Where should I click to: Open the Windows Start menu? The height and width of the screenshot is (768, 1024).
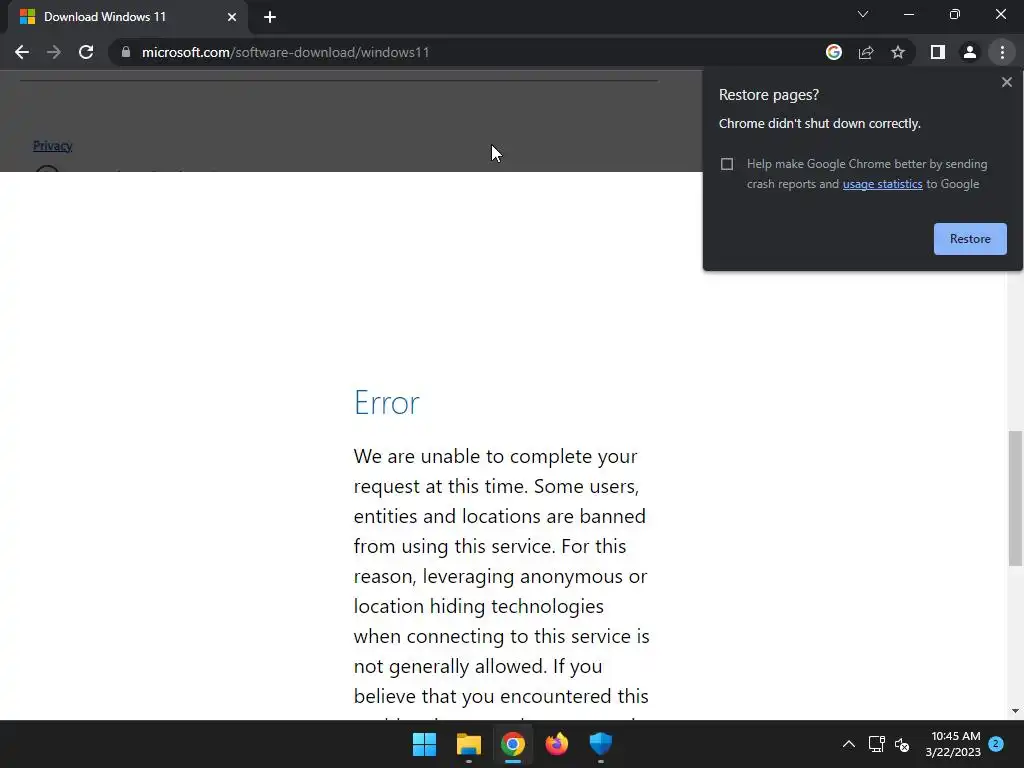click(x=424, y=744)
